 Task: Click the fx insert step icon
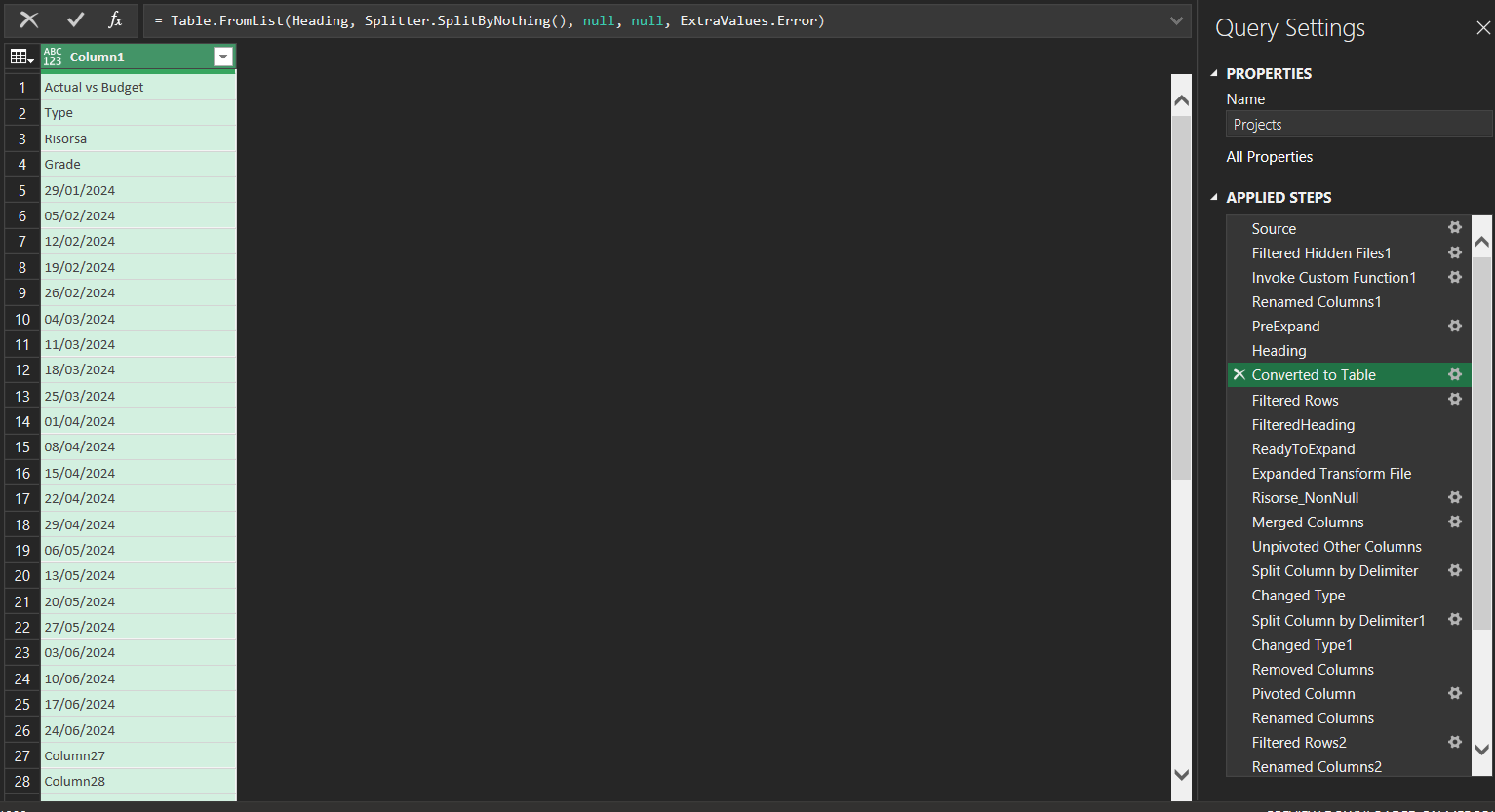pos(115,19)
